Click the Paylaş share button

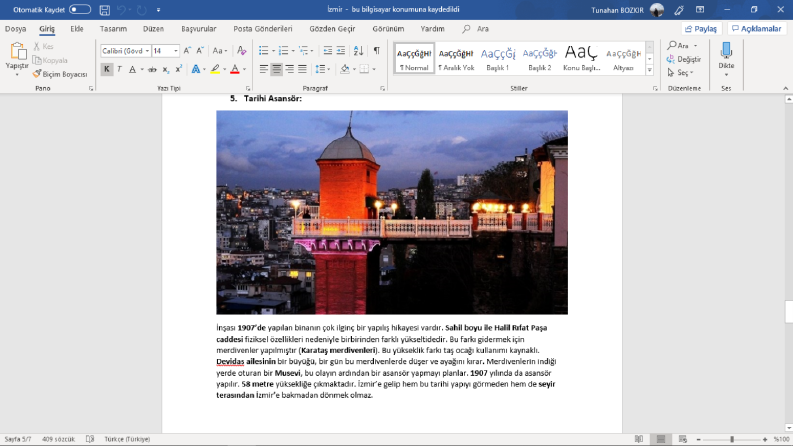[x=701, y=29]
